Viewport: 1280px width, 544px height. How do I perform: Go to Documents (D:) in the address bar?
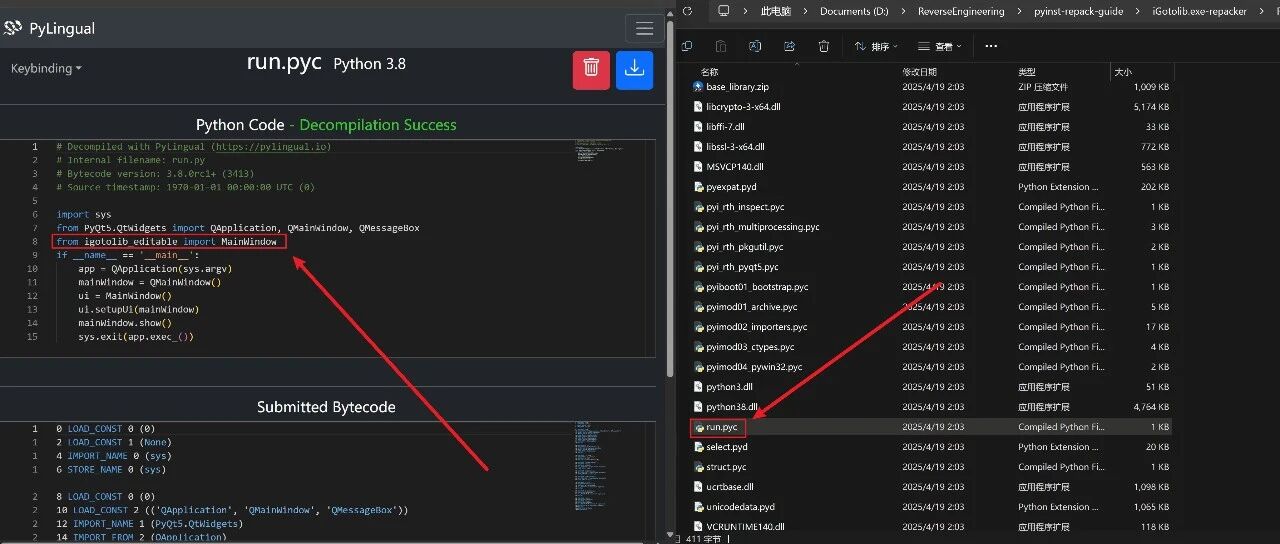point(853,11)
